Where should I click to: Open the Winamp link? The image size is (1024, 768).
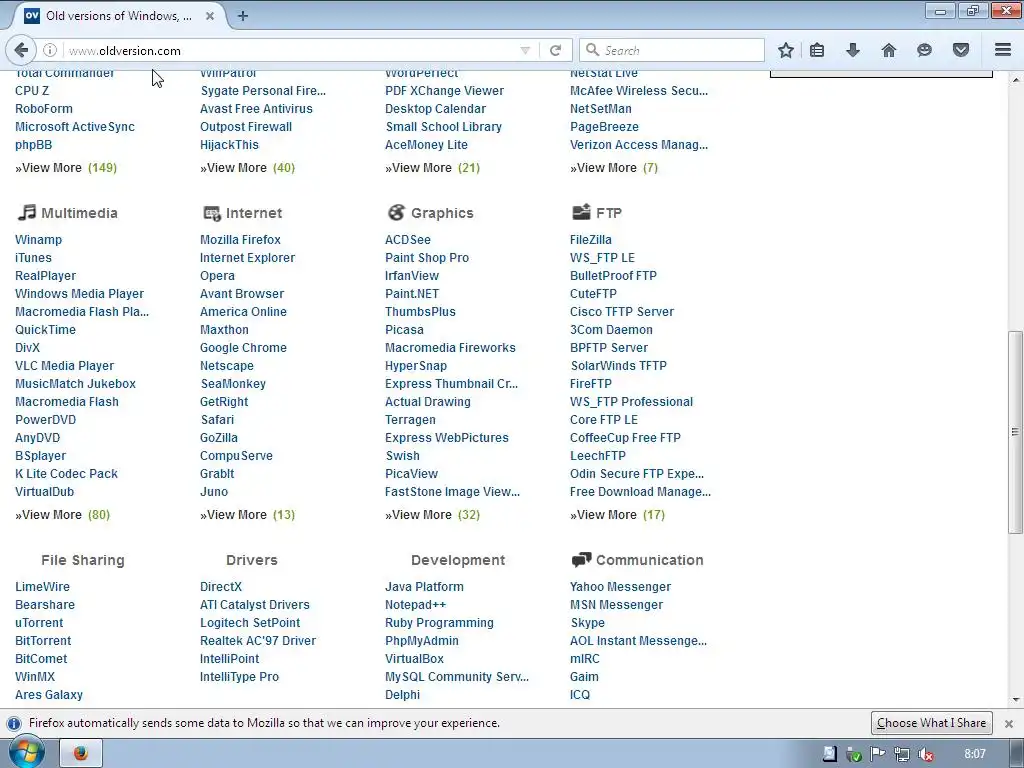click(39, 240)
